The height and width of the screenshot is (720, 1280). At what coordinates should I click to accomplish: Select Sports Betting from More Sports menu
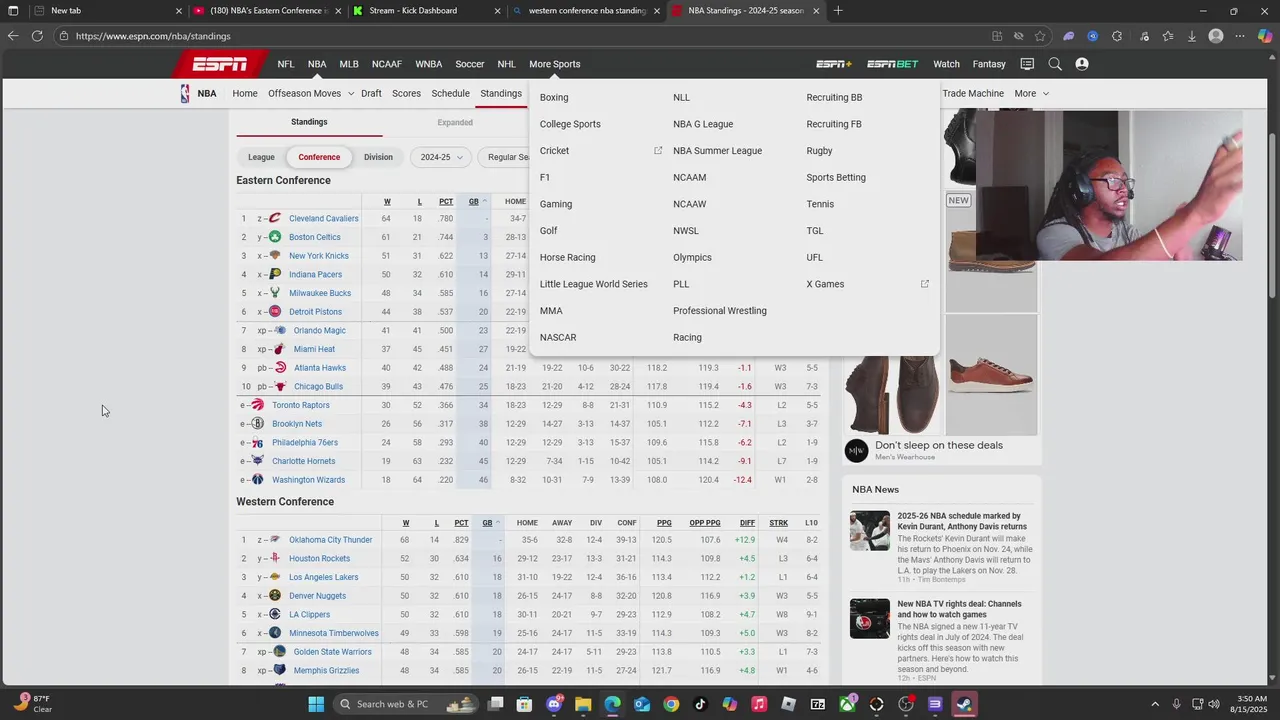(x=836, y=177)
